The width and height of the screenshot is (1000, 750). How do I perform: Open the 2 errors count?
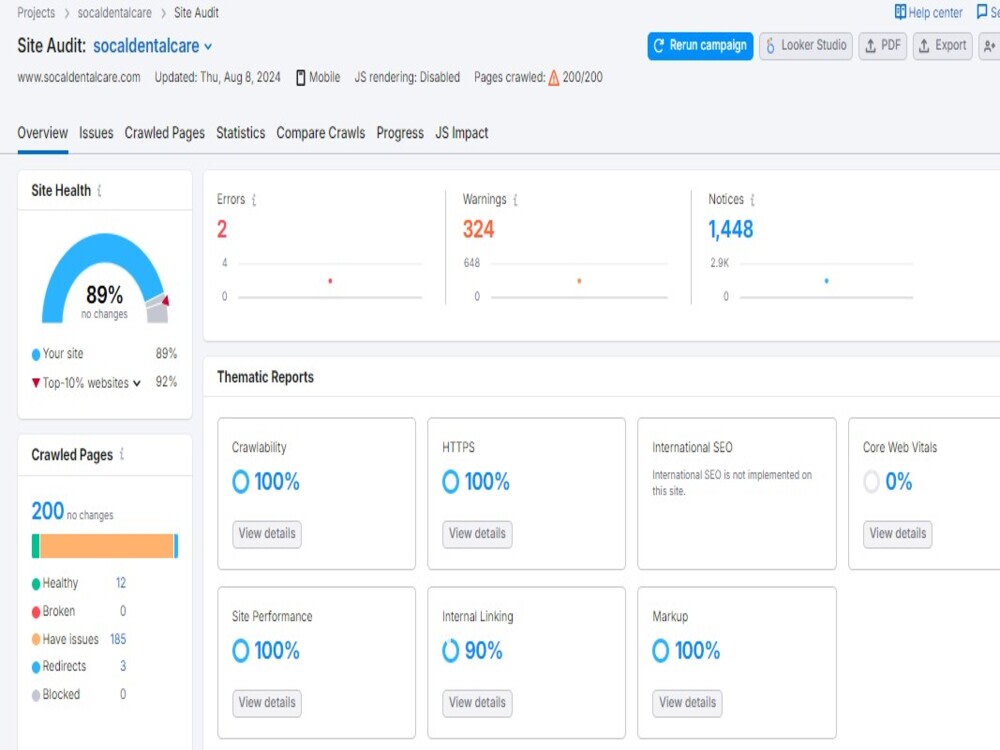point(222,229)
